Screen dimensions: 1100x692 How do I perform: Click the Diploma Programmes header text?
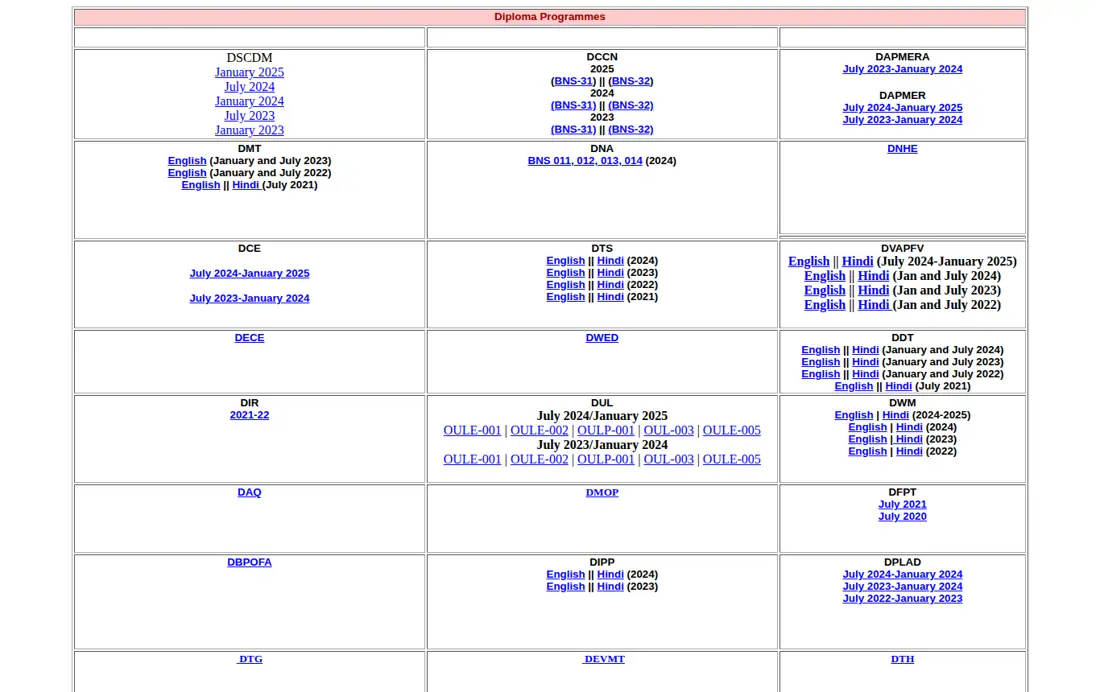549,17
